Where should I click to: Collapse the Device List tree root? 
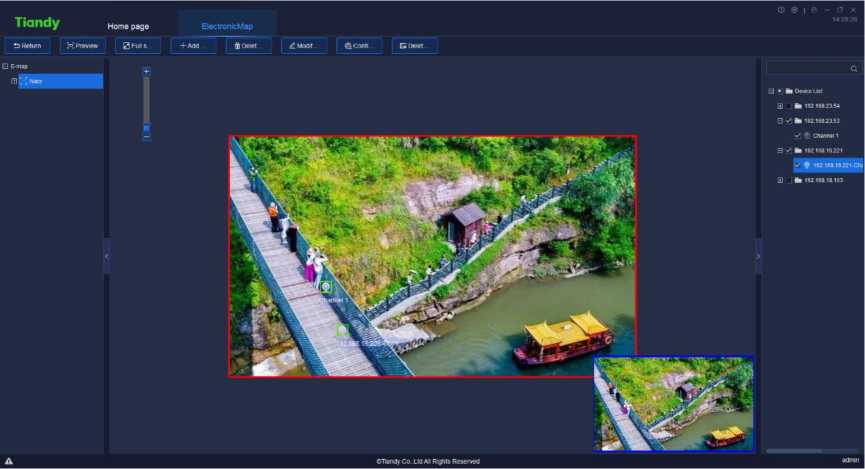point(771,91)
